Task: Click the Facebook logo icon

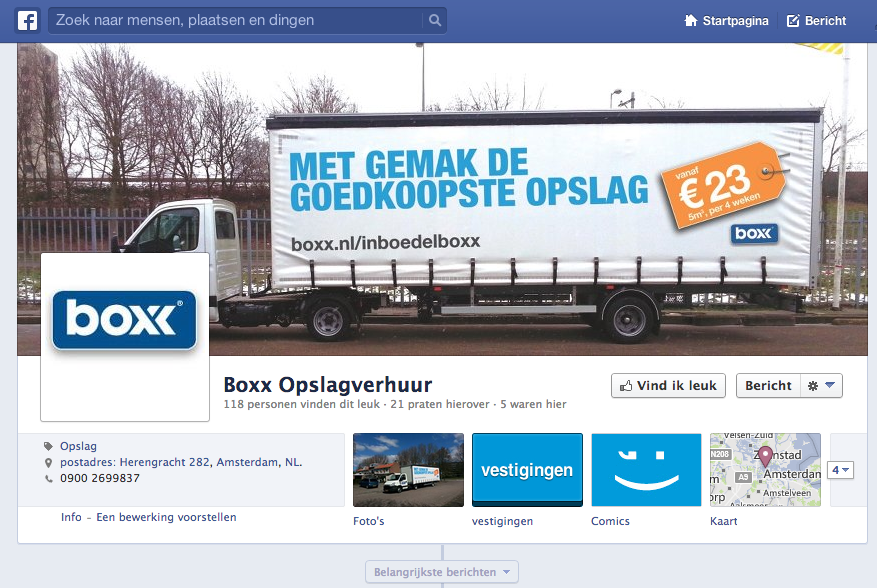Action: point(27,21)
